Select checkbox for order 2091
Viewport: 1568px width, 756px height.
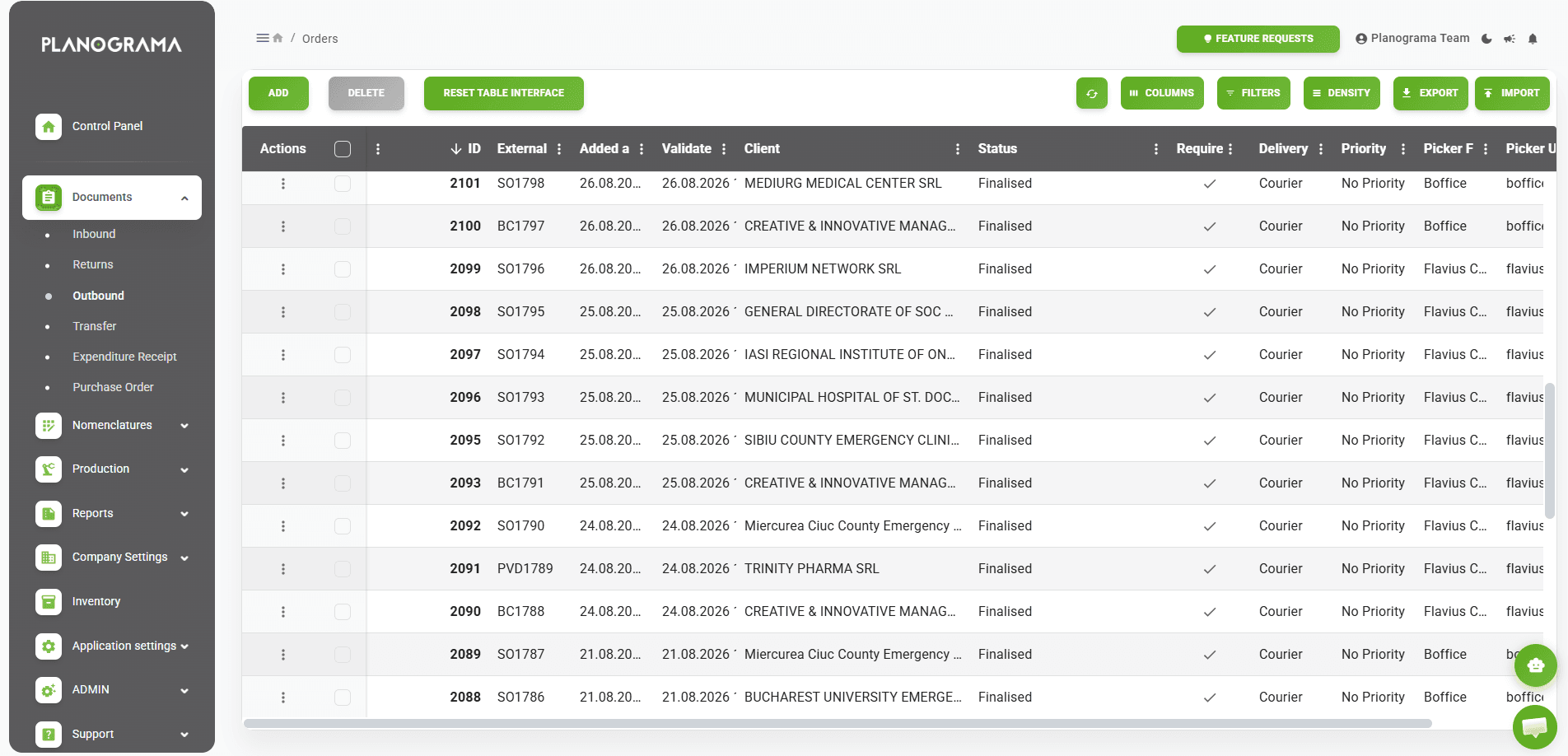[x=343, y=569]
